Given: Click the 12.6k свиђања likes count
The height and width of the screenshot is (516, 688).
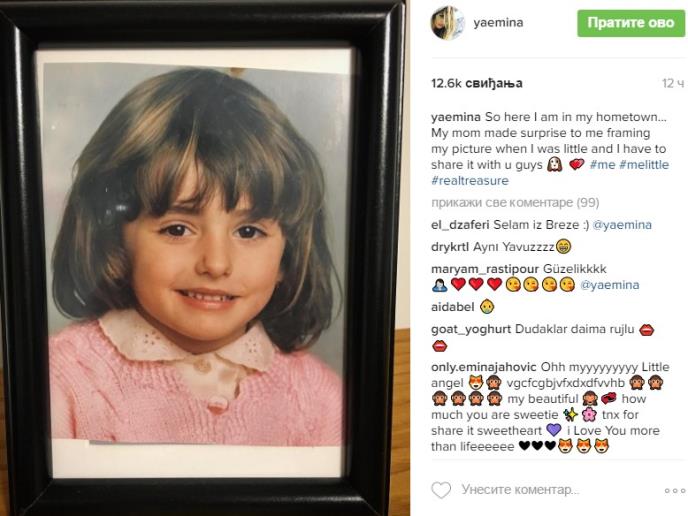Looking at the screenshot, I should tap(477, 83).
